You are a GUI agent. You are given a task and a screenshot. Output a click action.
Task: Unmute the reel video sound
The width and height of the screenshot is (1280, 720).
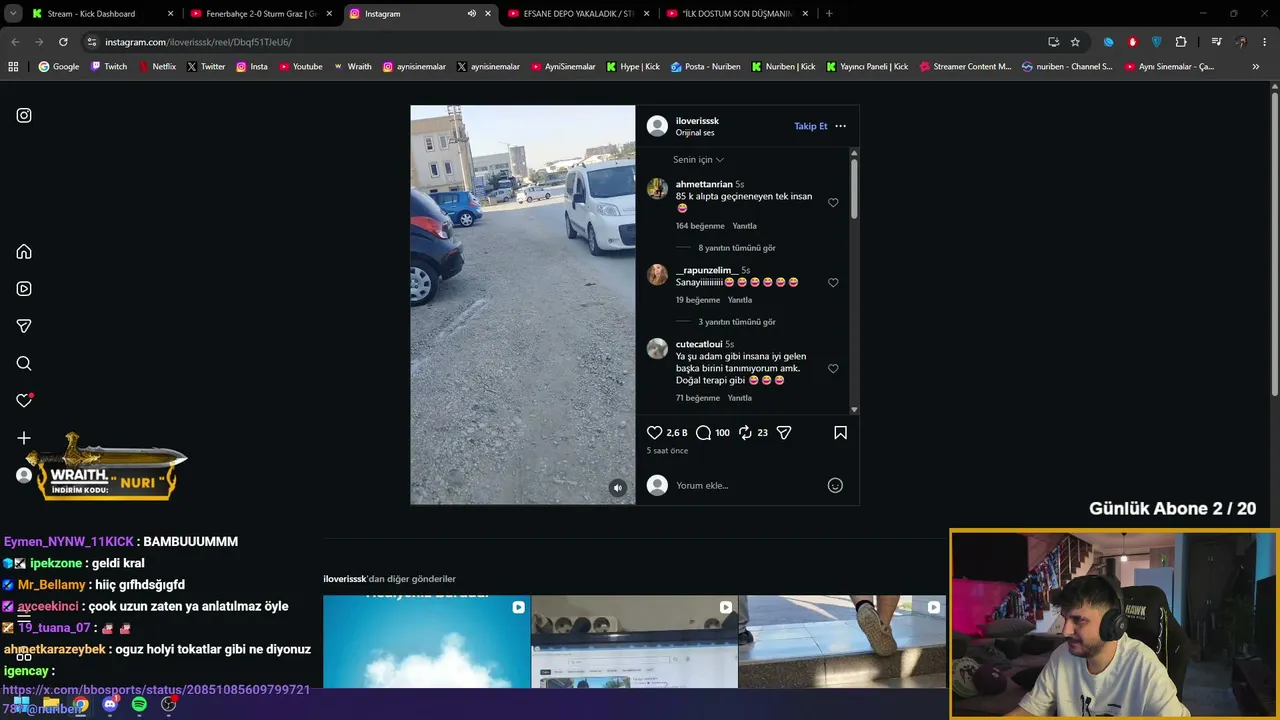pos(618,488)
